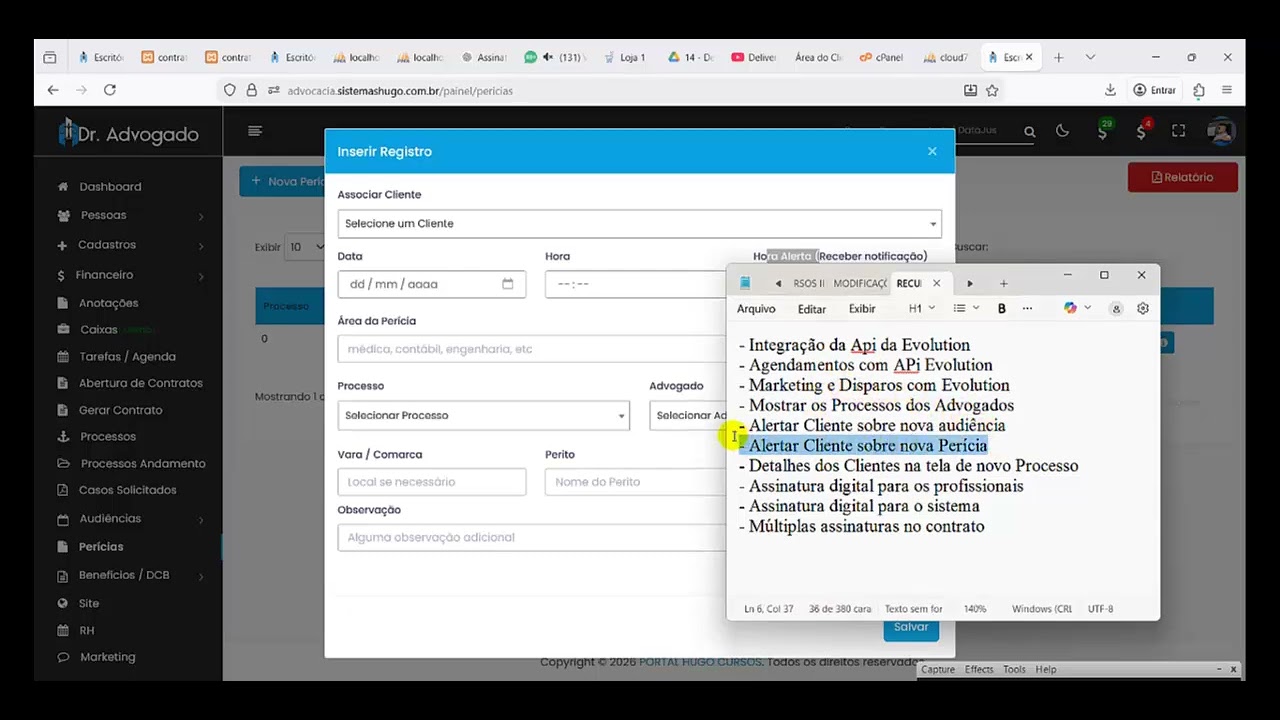This screenshot has height=720, width=1280.
Task: Open Marketing in the sidebar
Action: [107, 657]
